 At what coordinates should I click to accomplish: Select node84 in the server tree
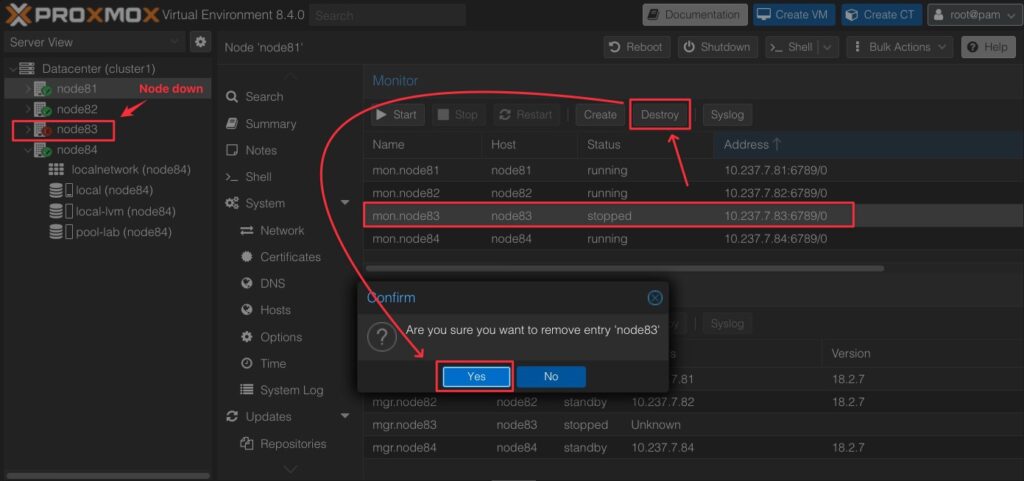click(x=76, y=149)
